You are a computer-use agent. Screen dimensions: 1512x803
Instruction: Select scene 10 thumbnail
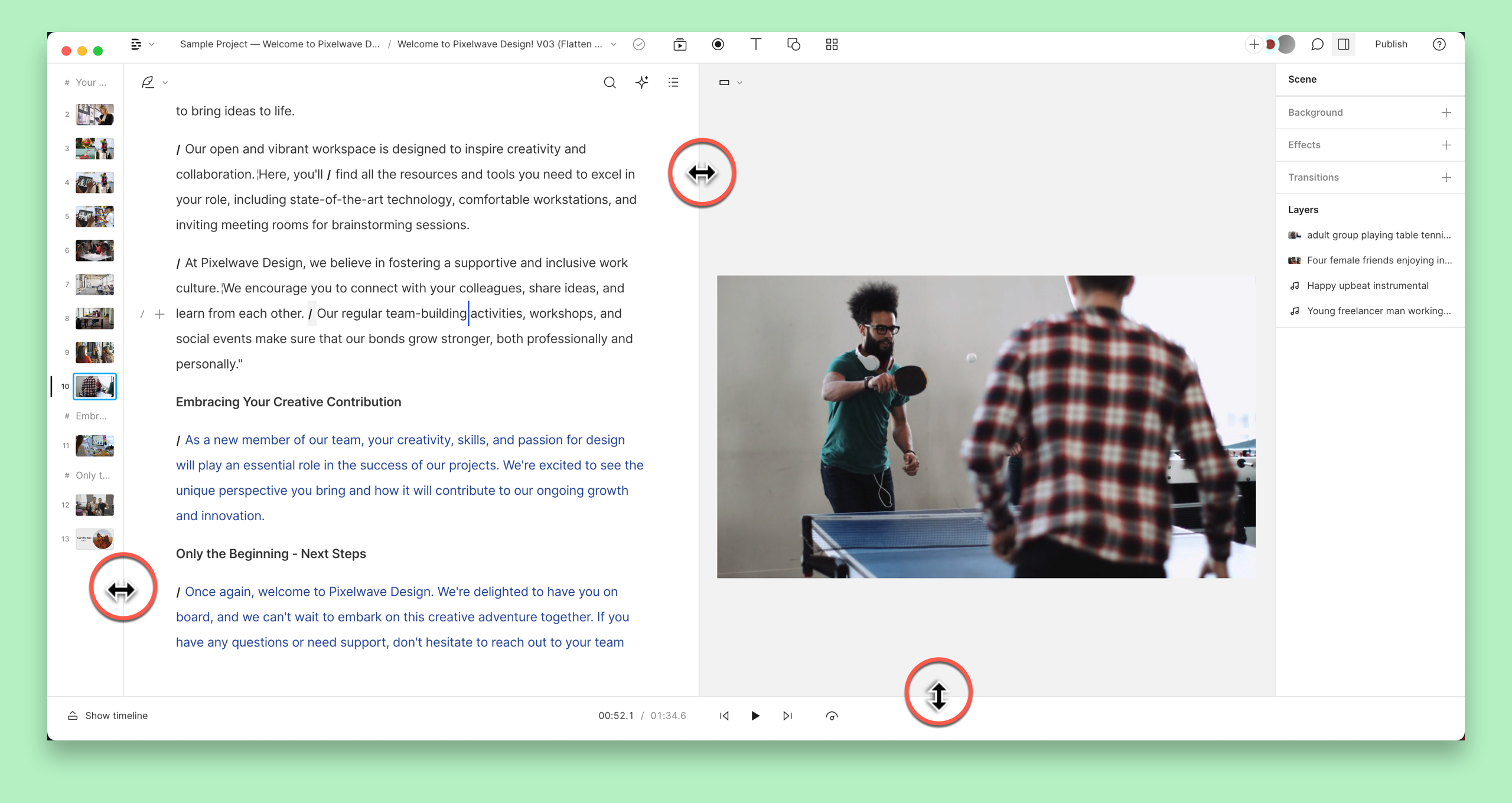(94, 386)
